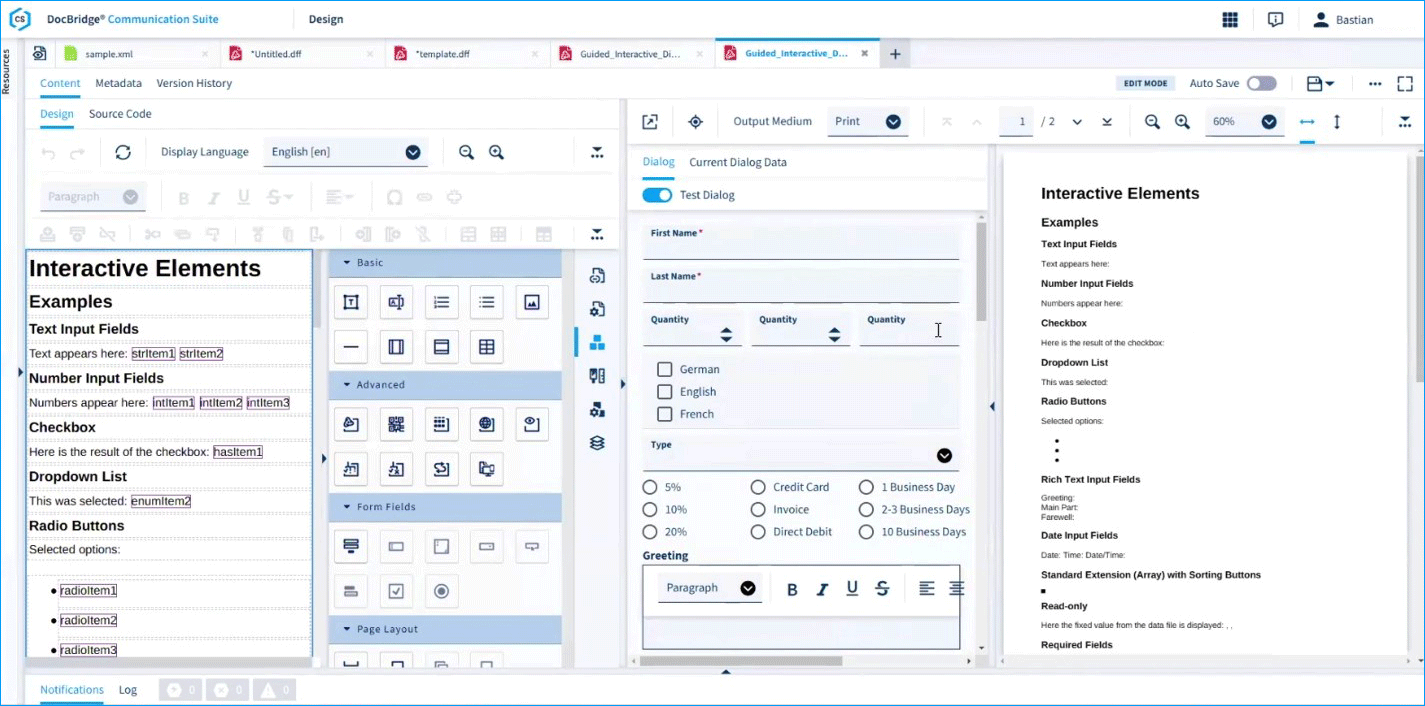This screenshot has height=706, width=1425.
Task: Enter fullscreen editor mode
Action: (1406, 83)
